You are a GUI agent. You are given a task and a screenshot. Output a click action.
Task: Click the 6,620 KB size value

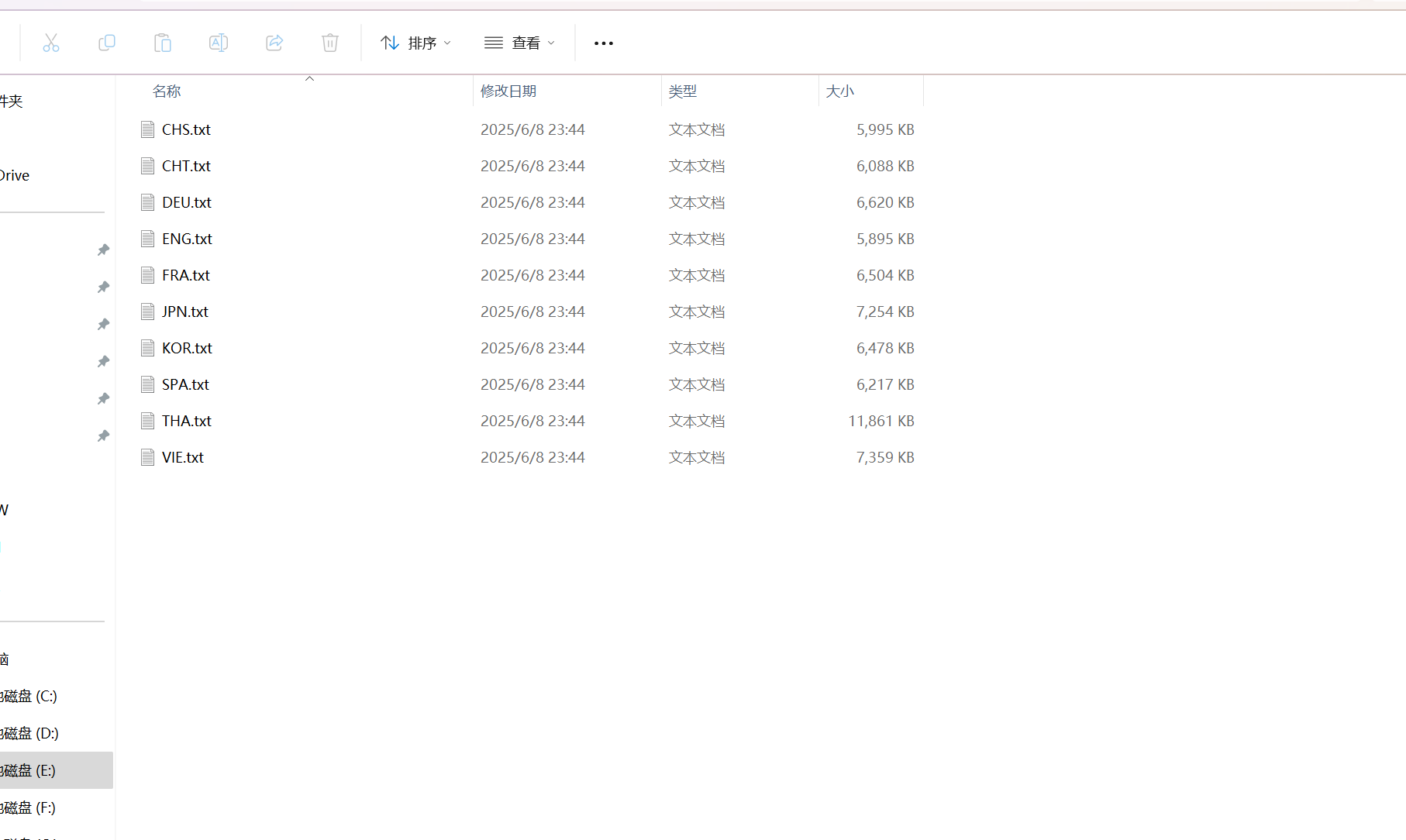(885, 202)
